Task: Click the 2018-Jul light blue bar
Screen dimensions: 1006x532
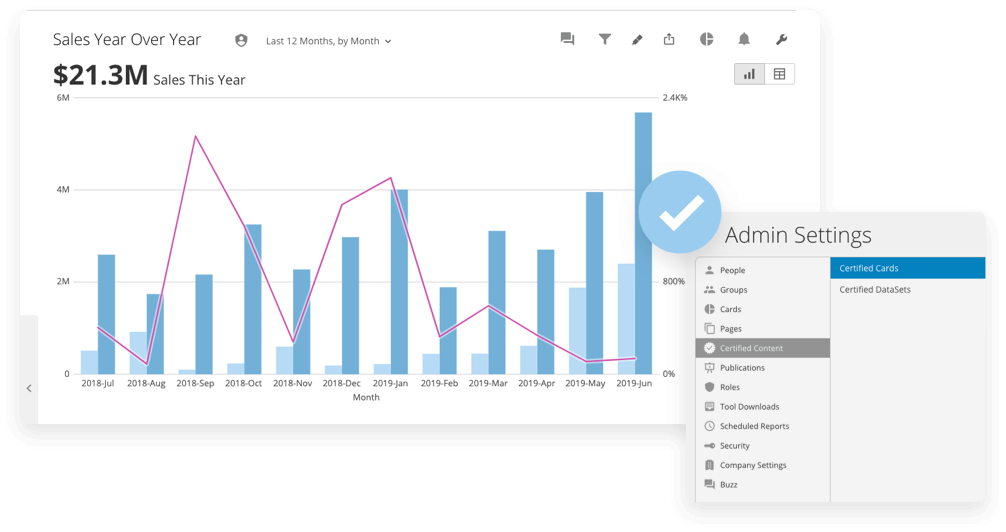Action: point(89,363)
